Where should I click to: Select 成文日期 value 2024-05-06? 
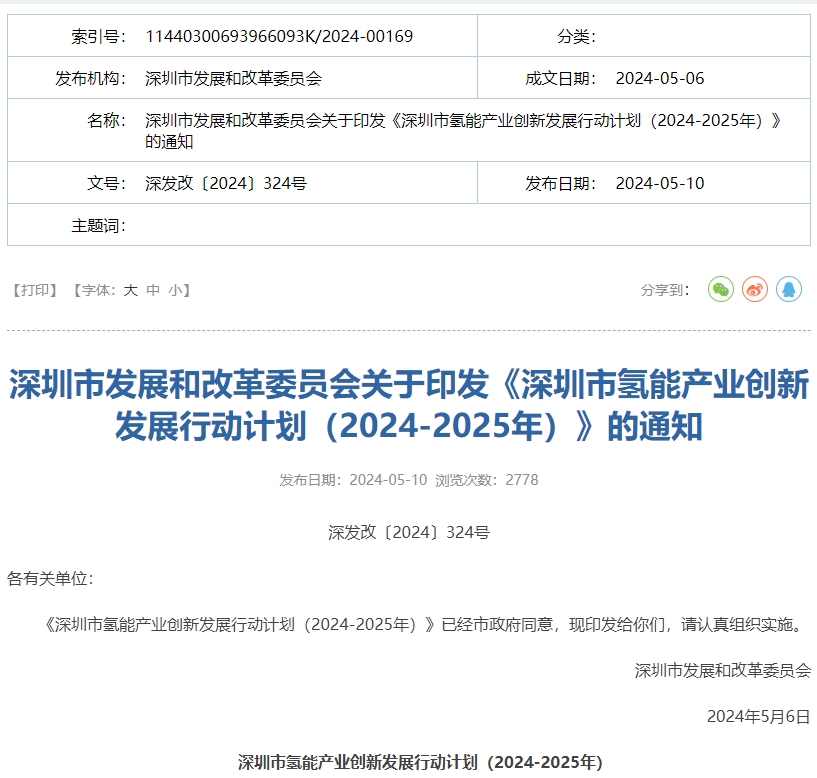660,78
